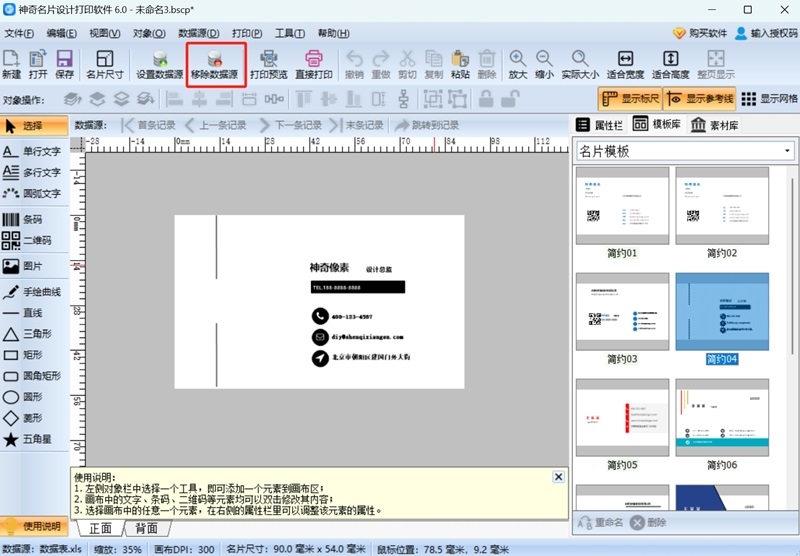
Task: Click 移除数据源 remove data source icon
Action: [215, 64]
